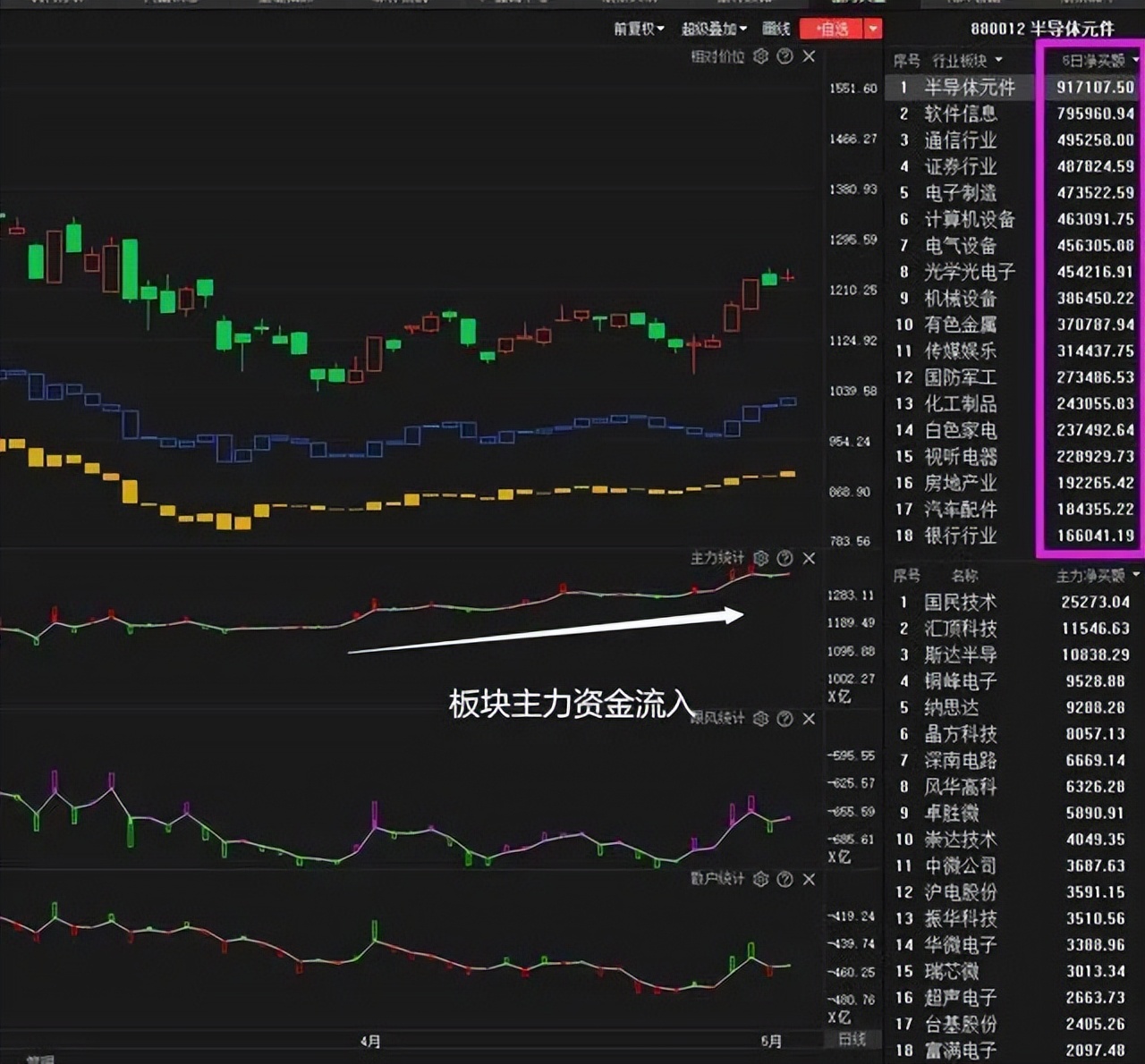Open settings gear for 跟风统计 indicator
Viewport: 1145px width, 1064px height.
click(x=760, y=719)
